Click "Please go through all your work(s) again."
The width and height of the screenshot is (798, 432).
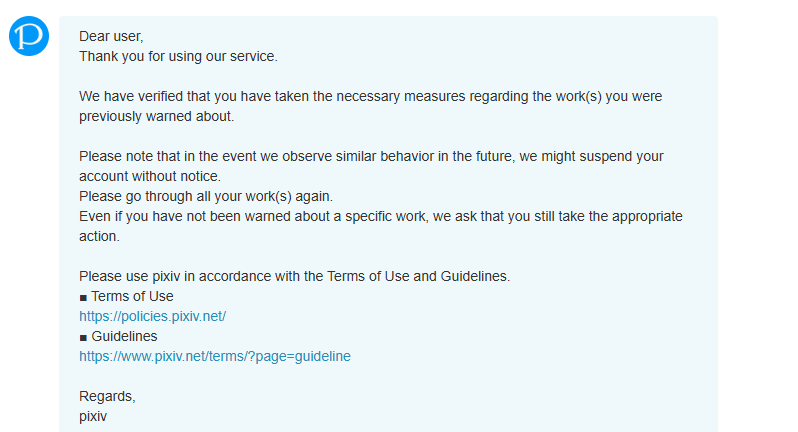tap(206, 196)
